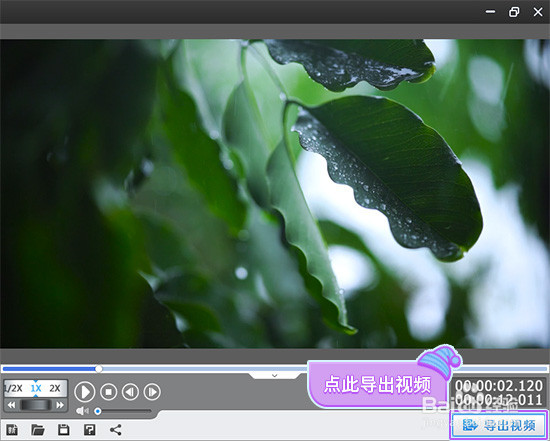Mute the speaker volume icon
Screen dimensions: 550x441
(82, 411)
